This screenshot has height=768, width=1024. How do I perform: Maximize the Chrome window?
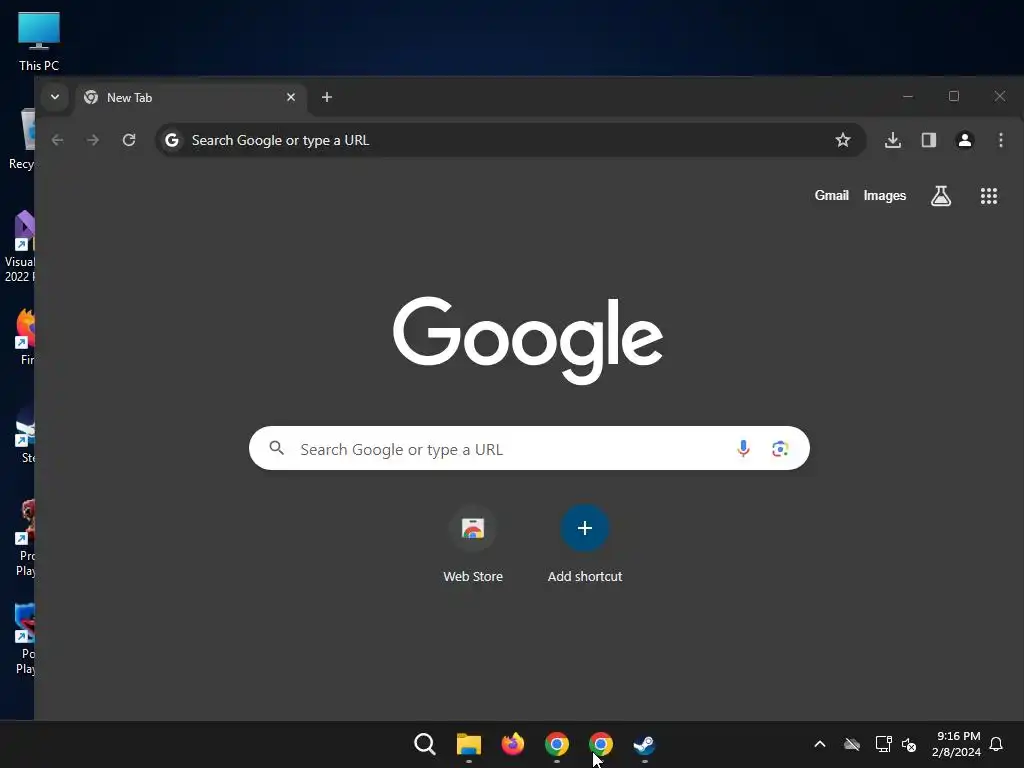[953, 97]
